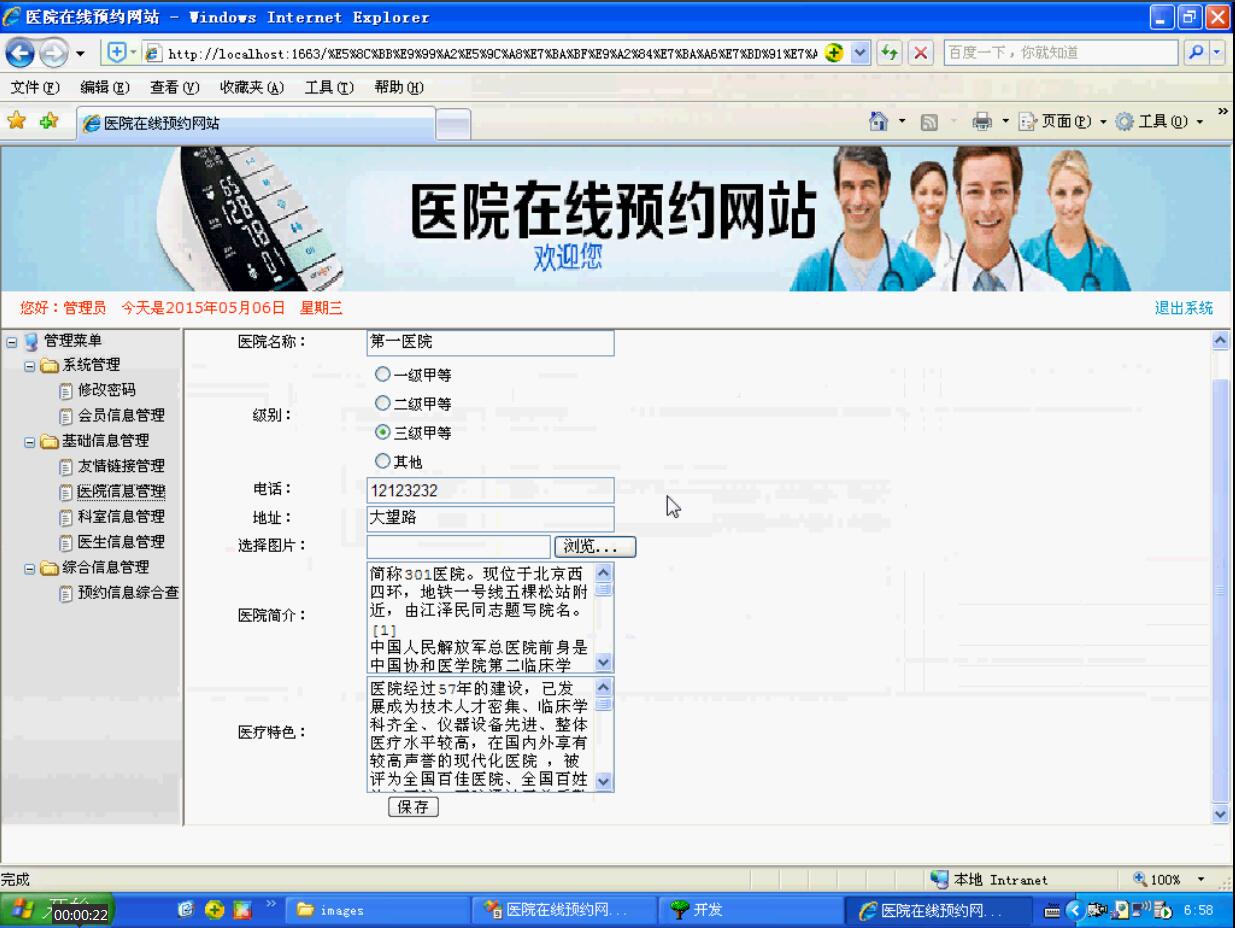Open the 工具 menu in the menu bar
This screenshot has height=928, width=1235.
(x=329, y=88)
